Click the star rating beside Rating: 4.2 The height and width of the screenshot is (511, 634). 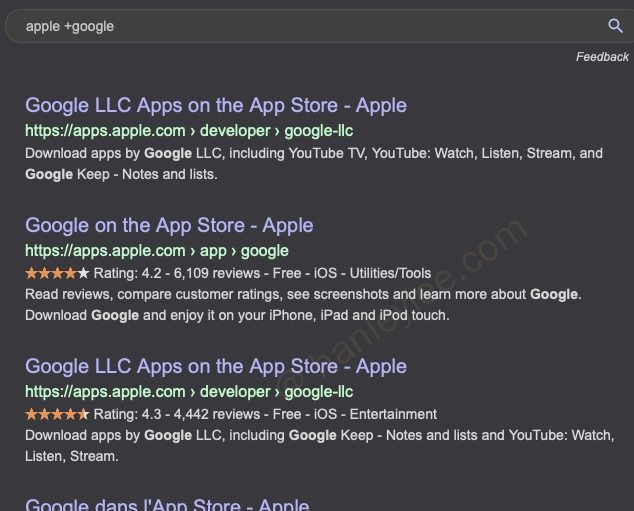pyautogui.click(x=57, y=274)
